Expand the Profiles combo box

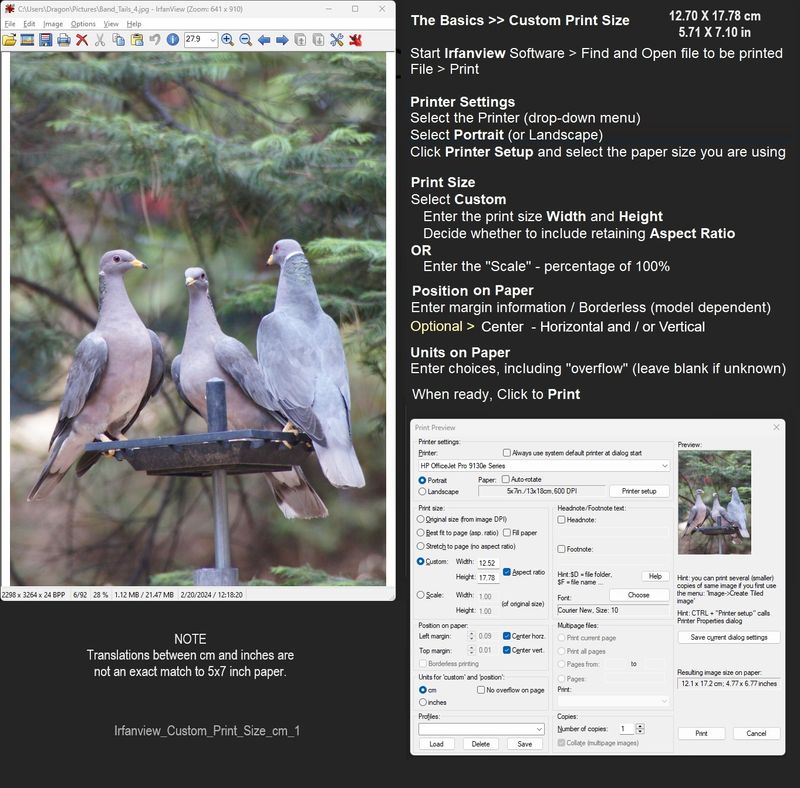(x=537, y=729)
